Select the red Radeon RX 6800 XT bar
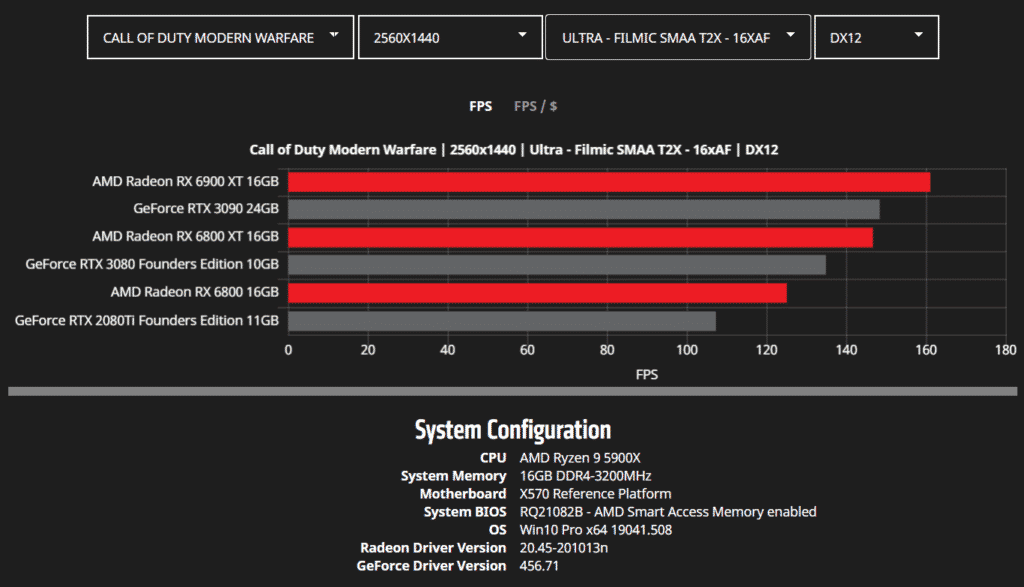The width and height of the screenshot is (1024, 587). [580, 237]
